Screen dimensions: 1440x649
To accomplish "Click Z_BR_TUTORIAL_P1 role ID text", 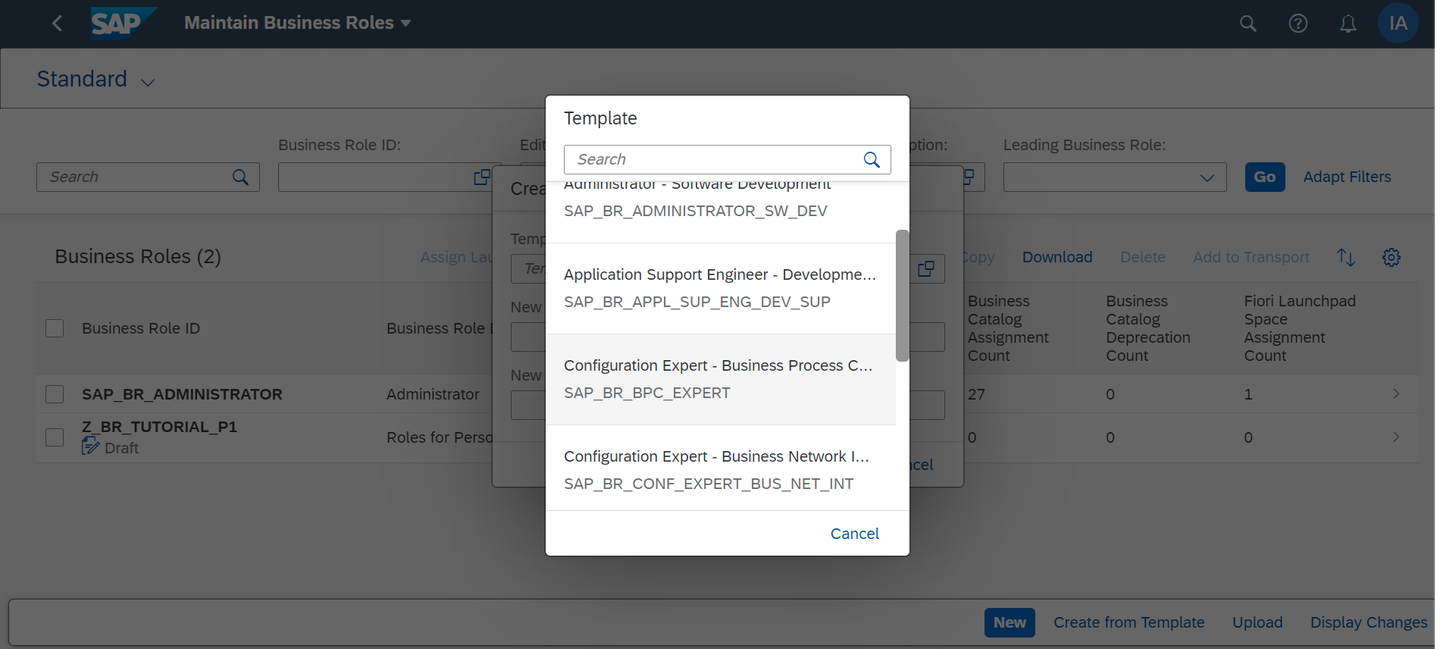I will pyautogui.click(x=160, y=427).
